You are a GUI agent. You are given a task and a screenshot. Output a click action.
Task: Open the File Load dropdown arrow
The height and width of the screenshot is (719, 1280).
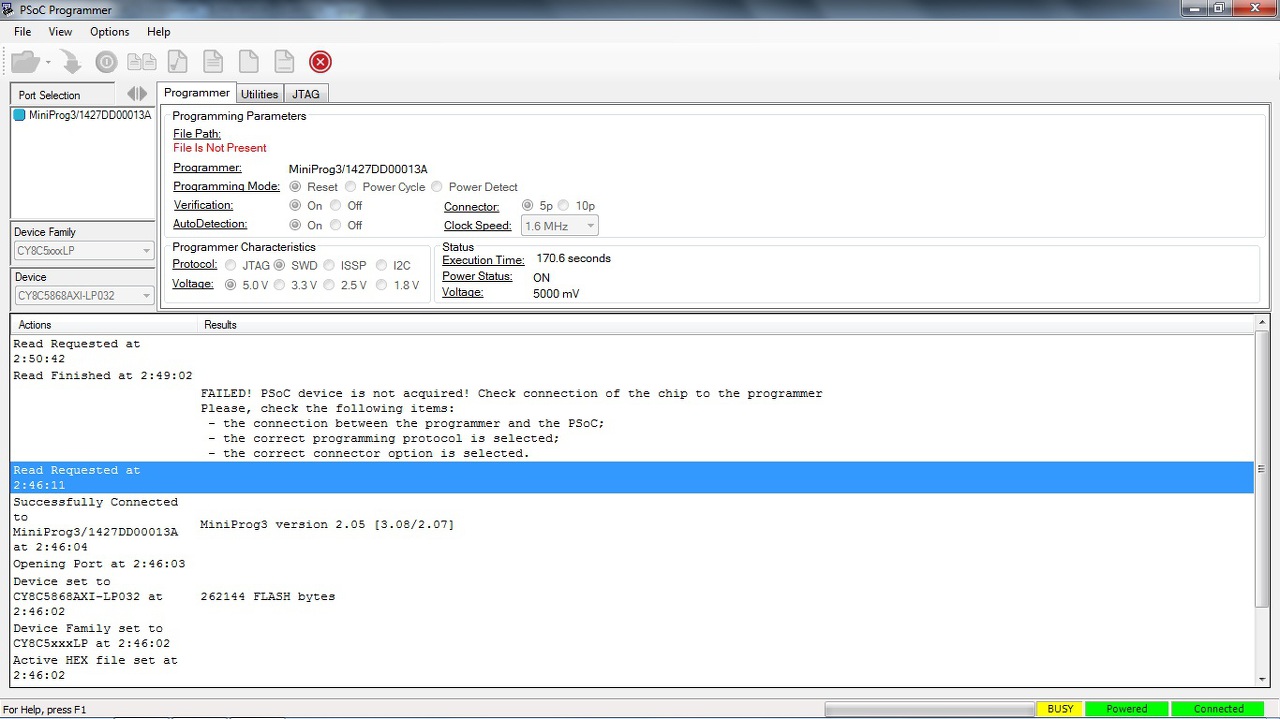[48, 62]
